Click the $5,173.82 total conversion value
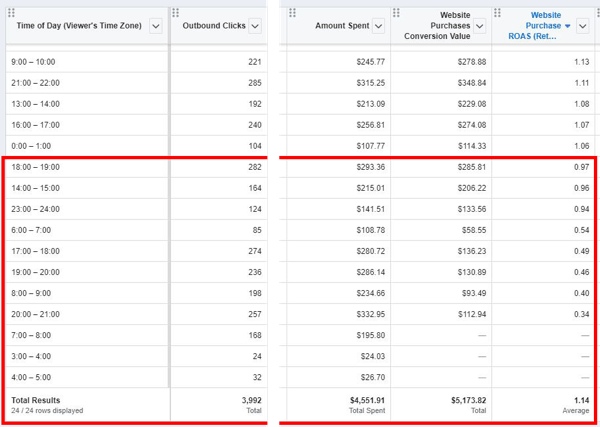Screen dimensions: 600x427 (x=468, y=400)
